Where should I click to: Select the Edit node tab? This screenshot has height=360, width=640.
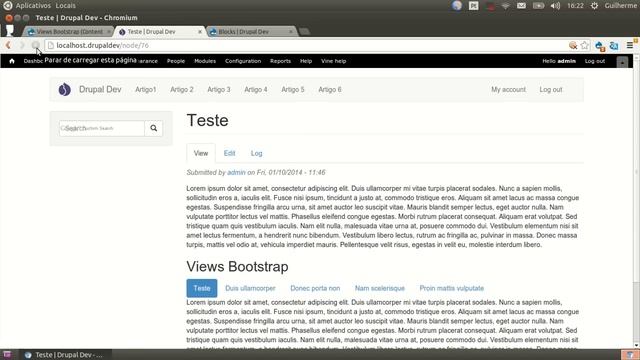(x=229, y=153)
